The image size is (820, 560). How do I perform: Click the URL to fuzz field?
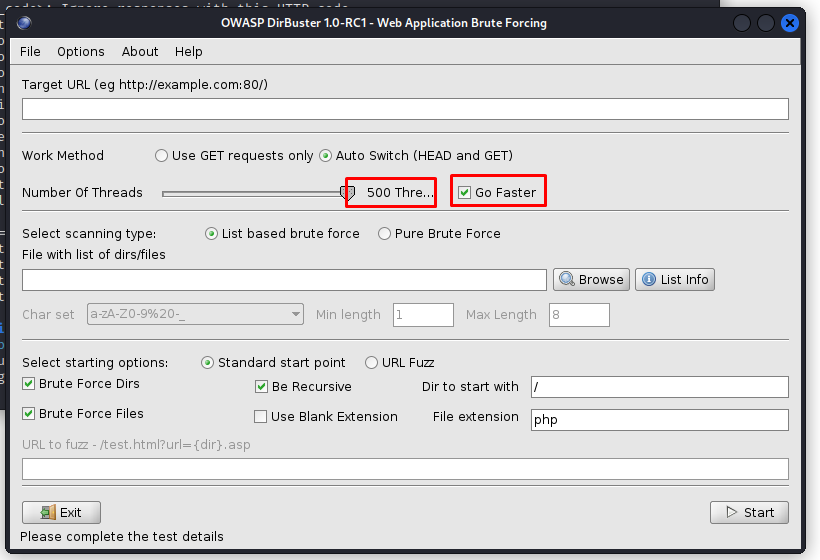pyautogui.click(x=405, y=469)
